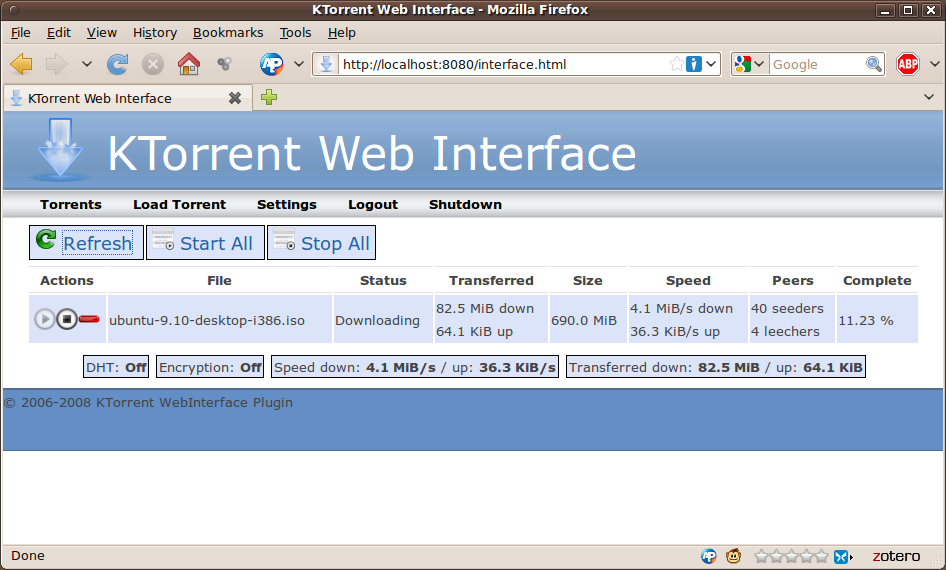946x570 pixels.
Task: Select the KTorrent Web Interface tab
Action: point(127,98)
